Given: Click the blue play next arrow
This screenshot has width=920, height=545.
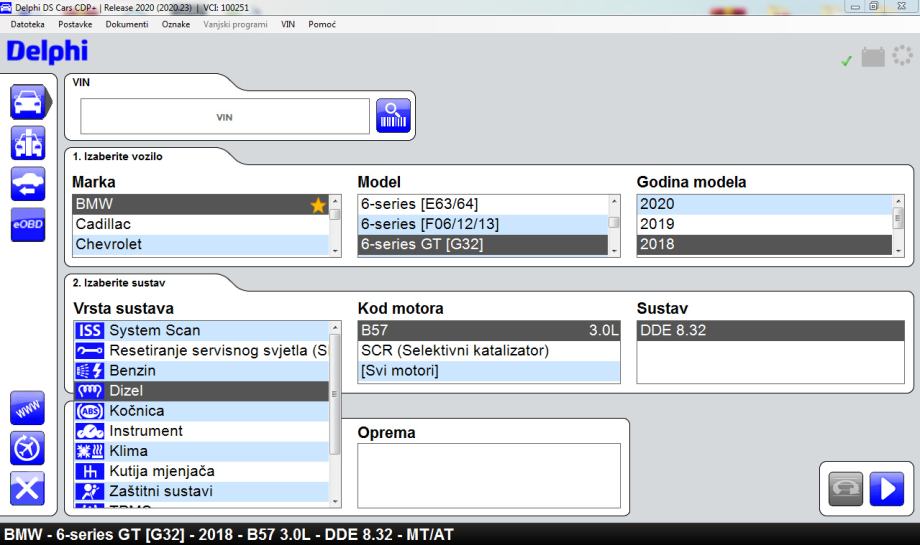Looking at the screenshot, I should (887, 489).
